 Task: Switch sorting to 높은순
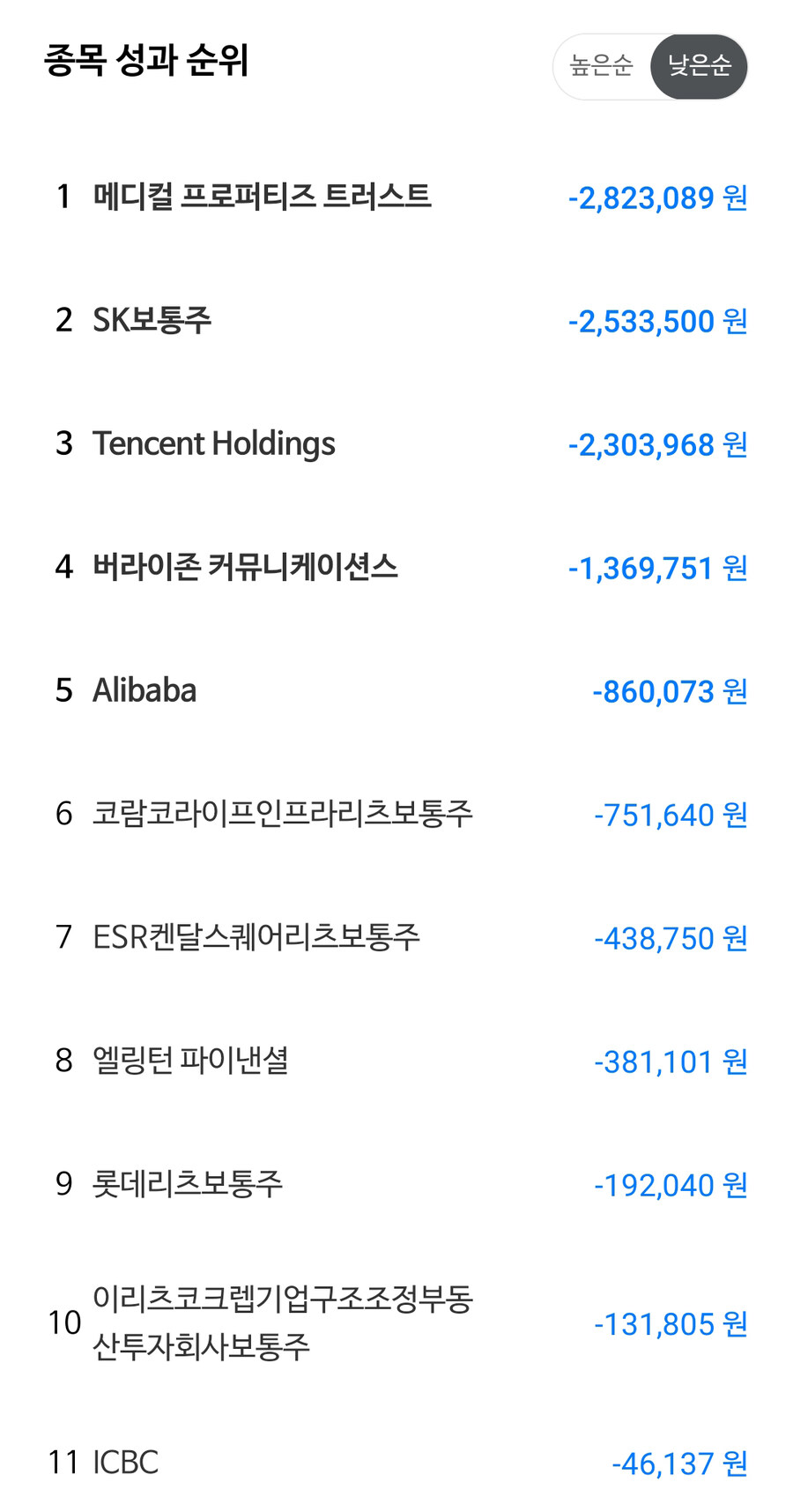click(x=602, y=66)
